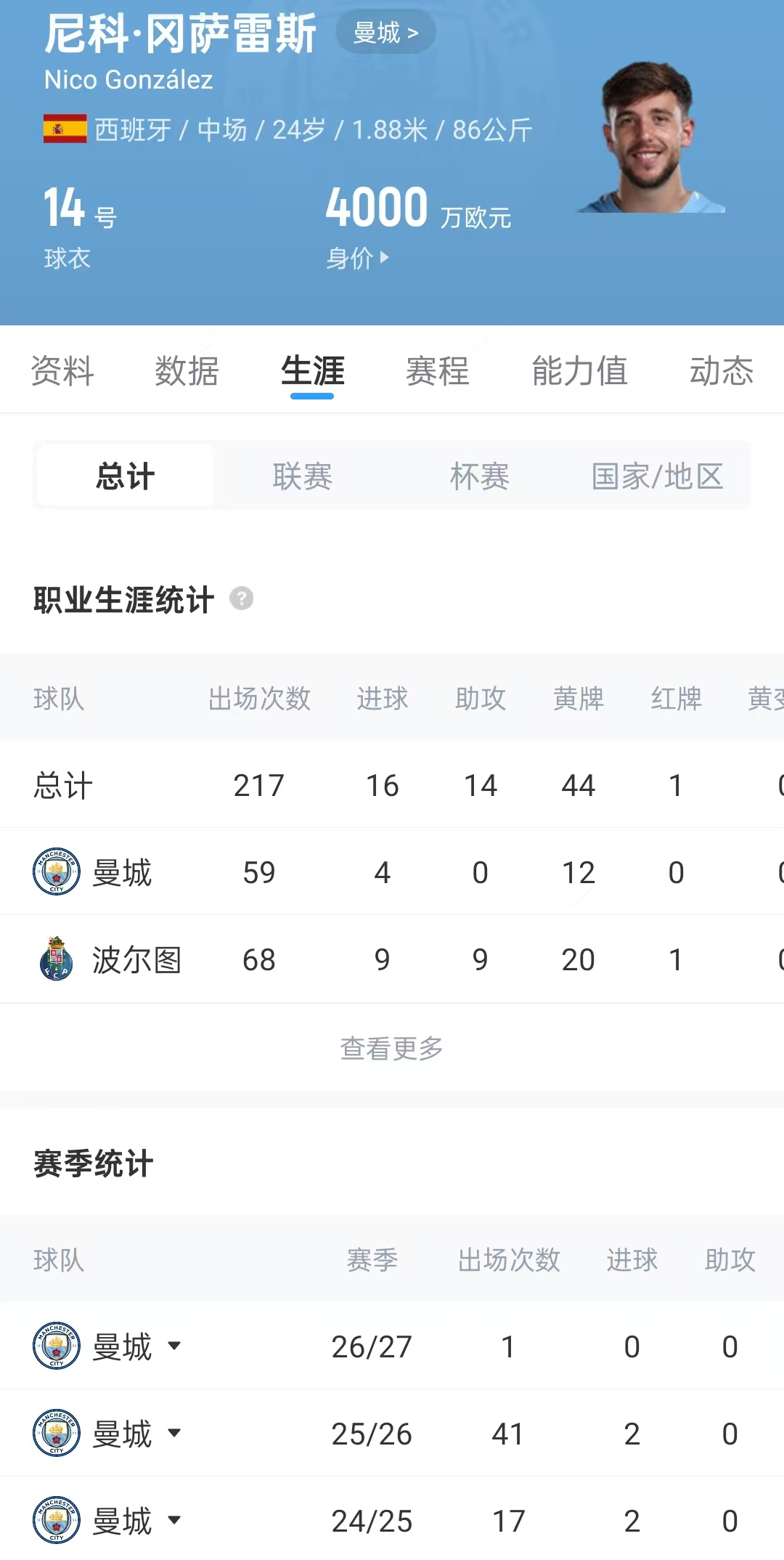Switch to the 数据 tab
This screenshot has height=1560, width=784.
click(187, 371)
